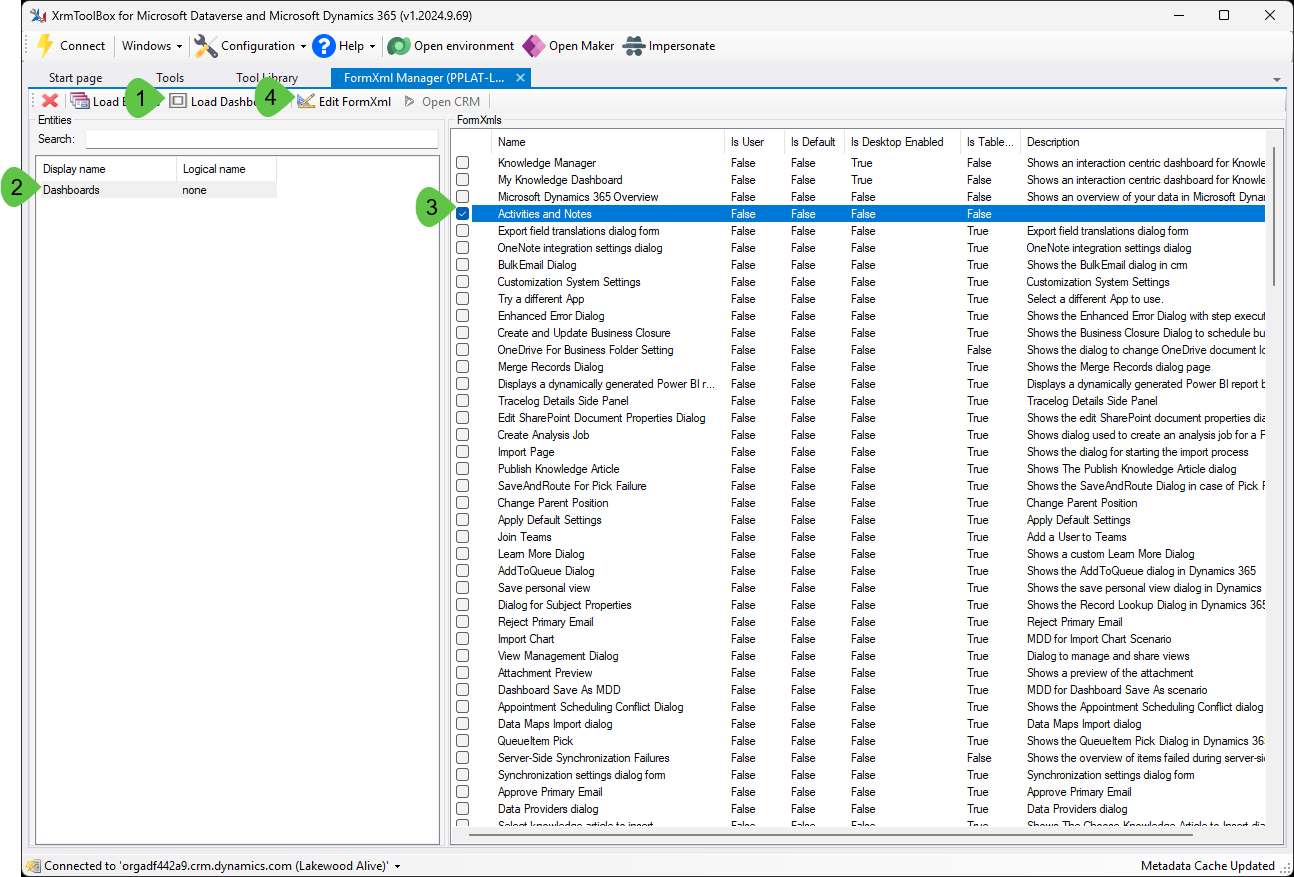Image resolution: width=1294 pixels, height=877 pixels.
Task: Tick the QueueItem Pick checkbox
Action: (463, 741)
